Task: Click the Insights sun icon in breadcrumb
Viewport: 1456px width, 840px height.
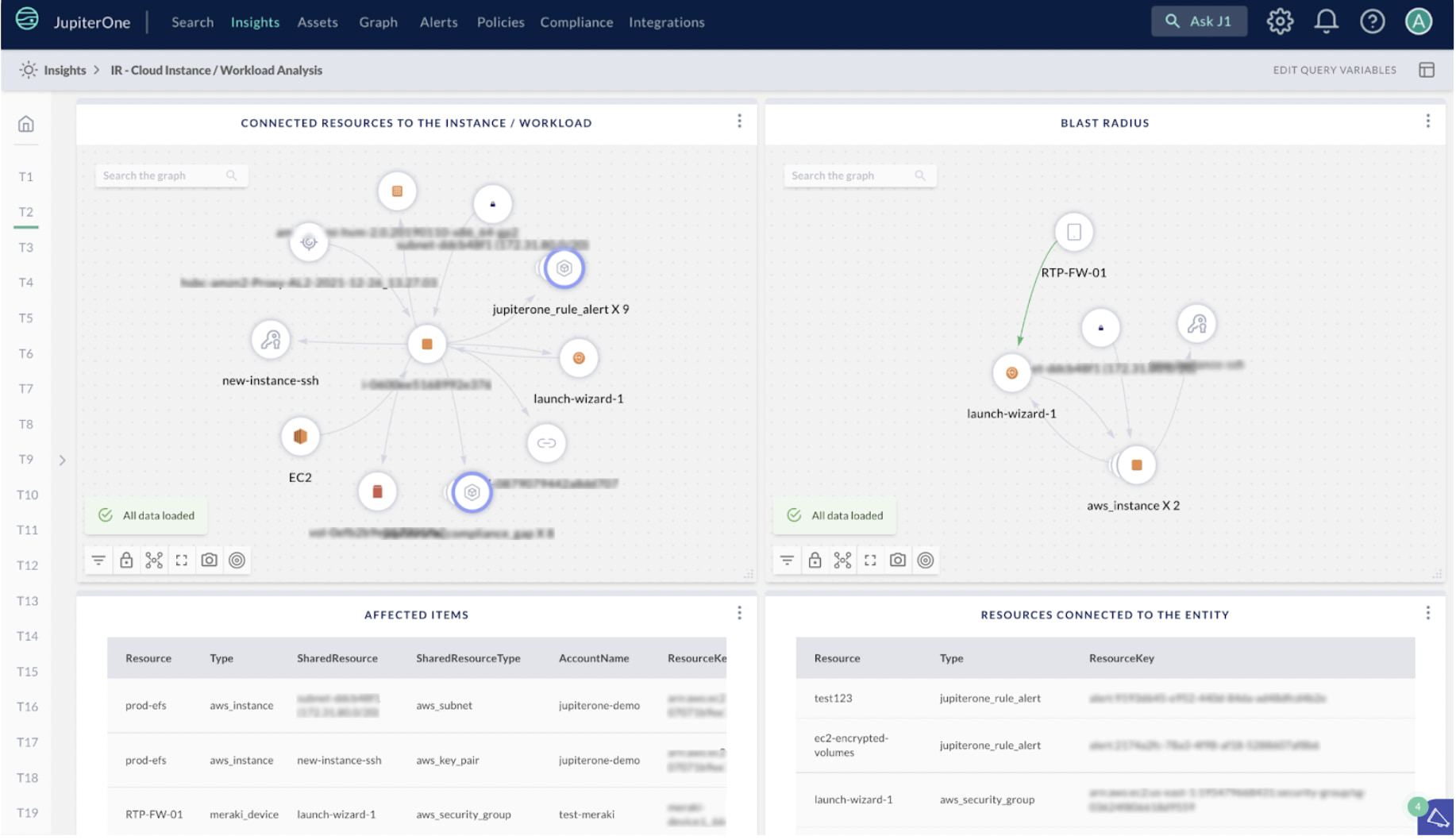Action: tap(28, 70)
